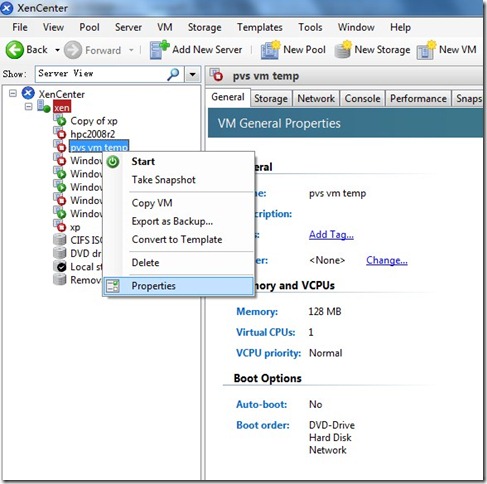The width and height of the screenshot is (487, 484).
Task: Click the Change folder link
Action: pyautogui.click(x=387, y=260)
